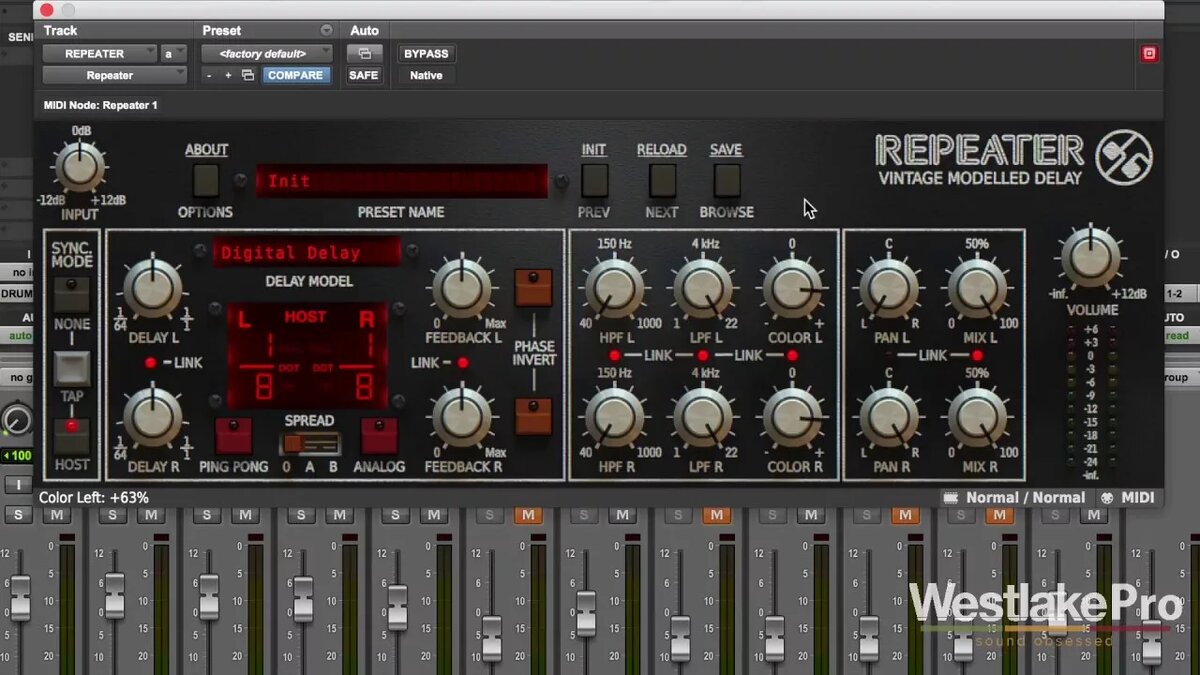This screenshot has height=675, width=1200.
Task: Click the PAN L knob
Action: [888, 288]
